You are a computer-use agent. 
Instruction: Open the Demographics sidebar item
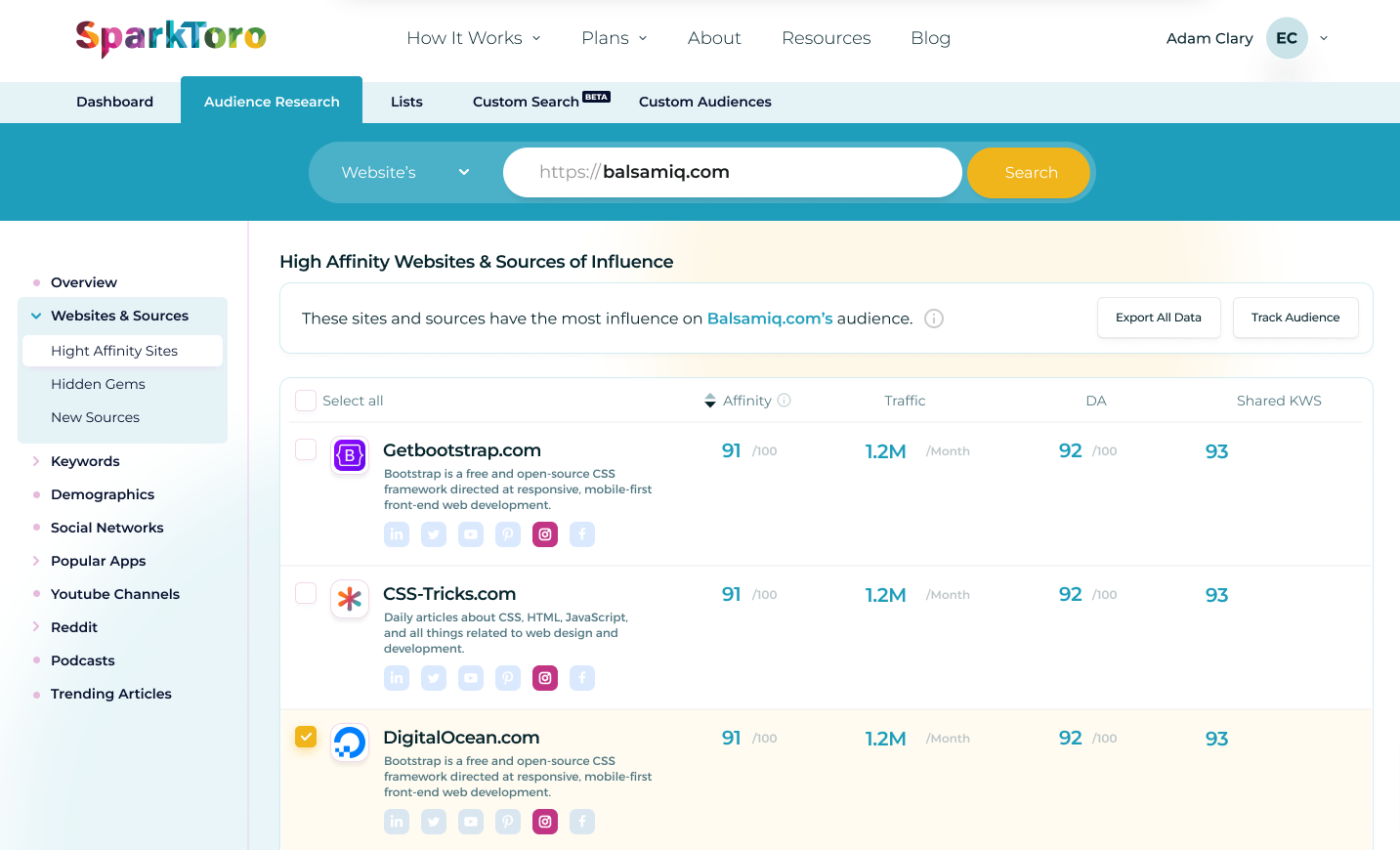click(x=103, y=494)
